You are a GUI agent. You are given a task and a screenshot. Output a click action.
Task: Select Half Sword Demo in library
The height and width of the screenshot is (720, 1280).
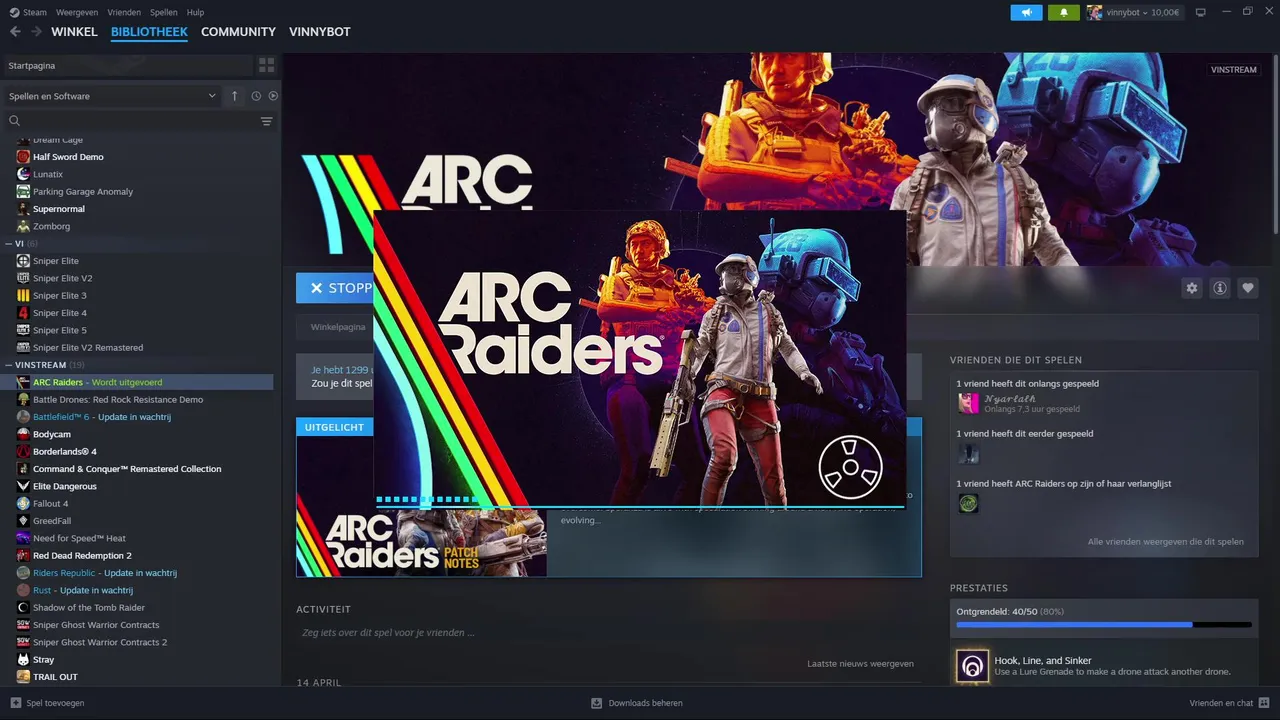click(x=68, y=157)
